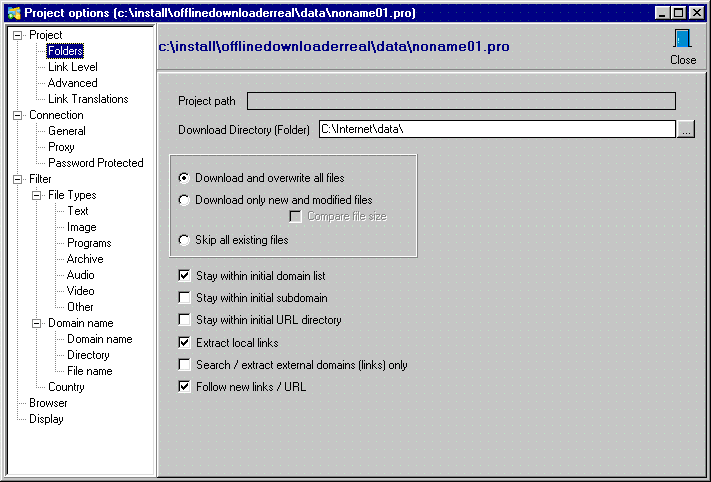
Task: Open the Link Level settings page
Action: [x=72, y=67]
